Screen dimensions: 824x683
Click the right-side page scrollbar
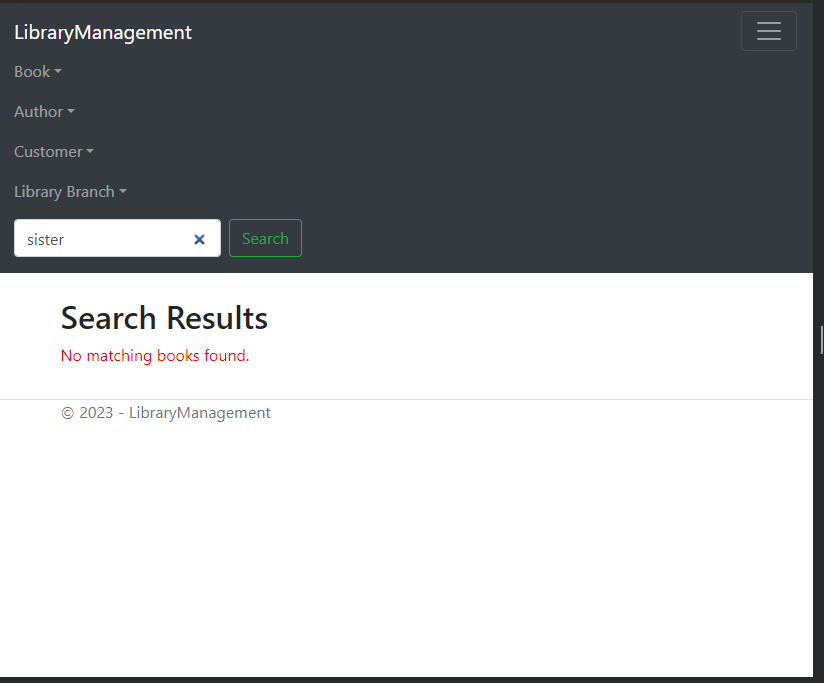tap(820, 340)
